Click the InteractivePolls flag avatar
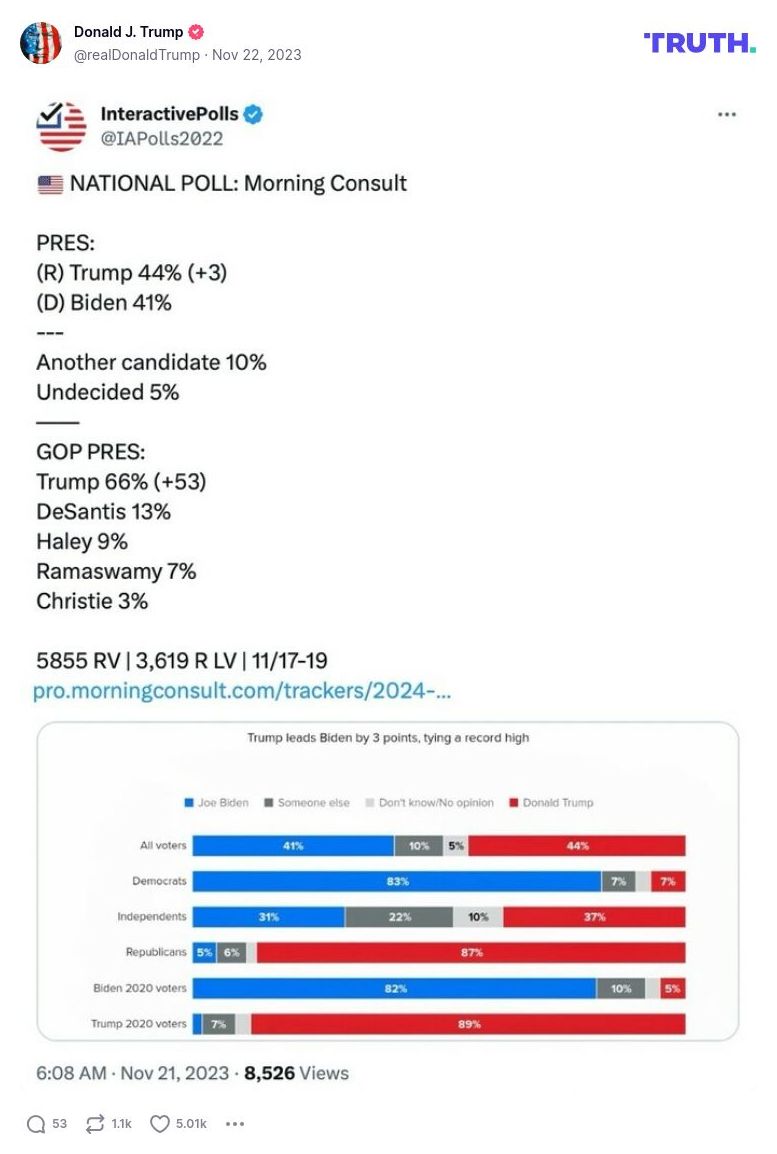This screenshot has height=1154, width=777. 62,126
